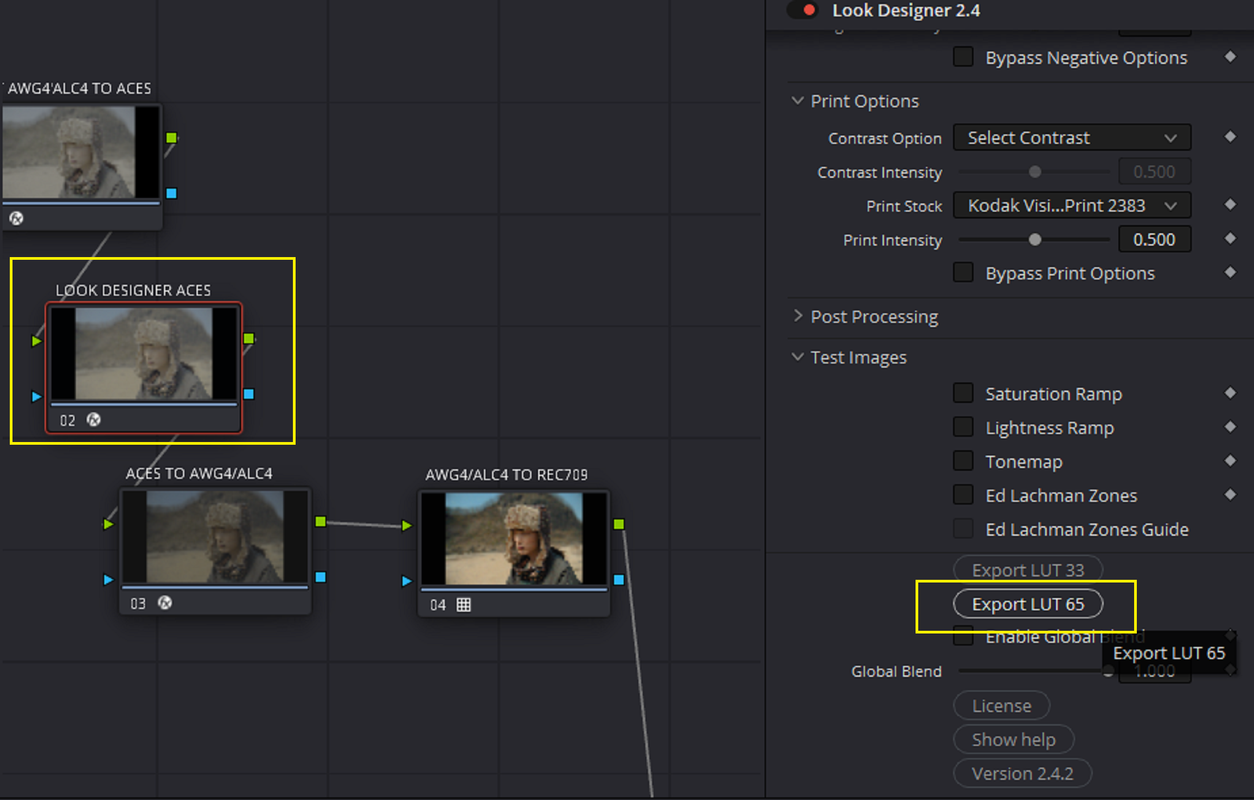Viewport: 1254px width, 800px height.
Task: Collapse the Test Images section
Action: (798, 357)
